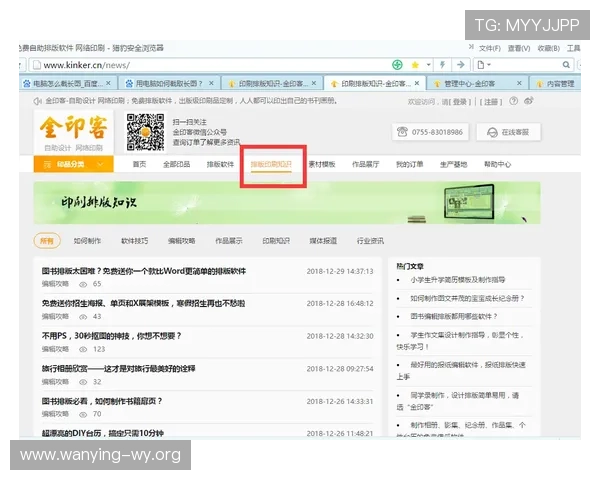The width and height of the screenshot is (600, 480).
Task: Open 作品展厅 navigation item
Action: (x=365, y=164)
